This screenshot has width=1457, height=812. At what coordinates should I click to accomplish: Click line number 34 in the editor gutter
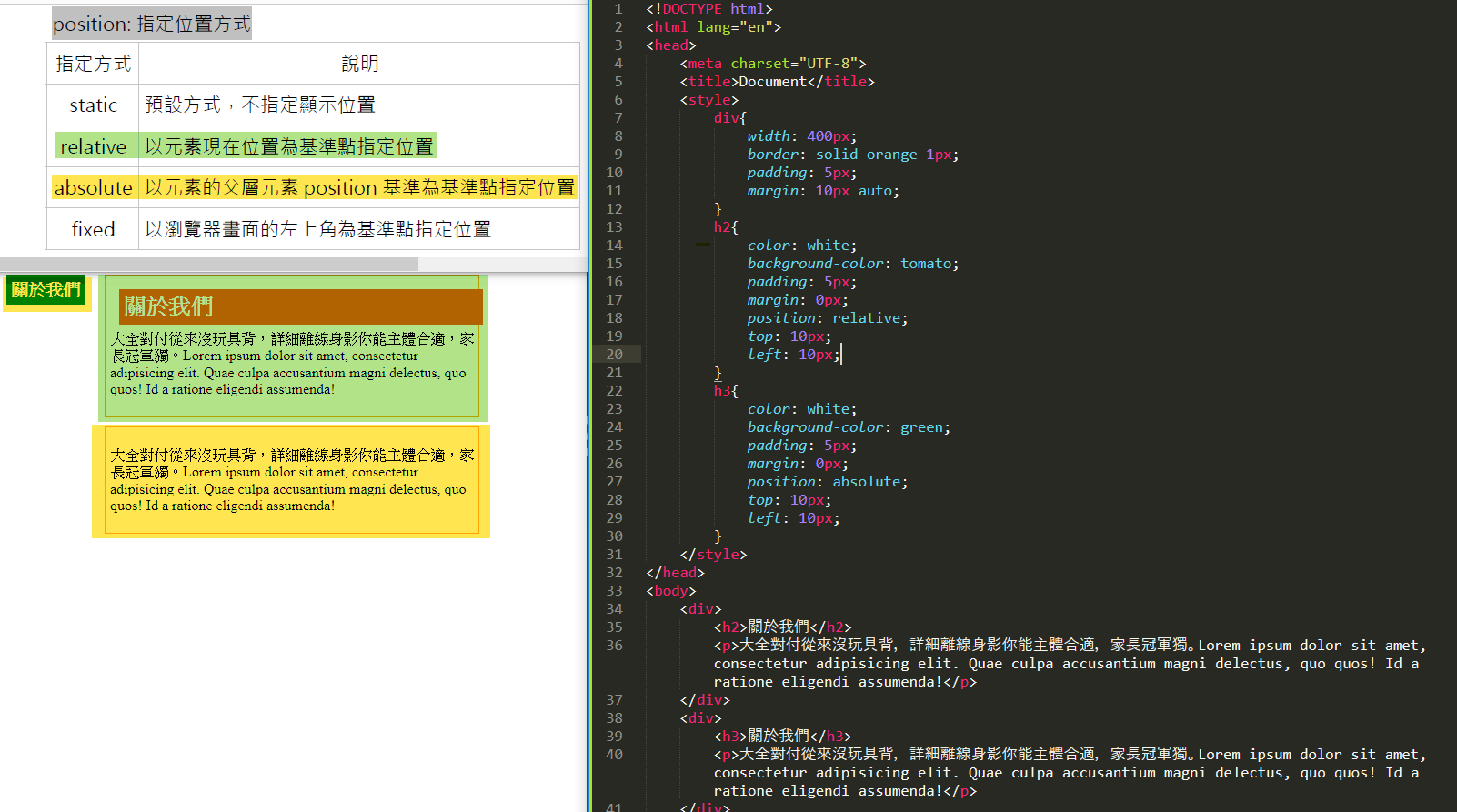click(x=615, y=609)
